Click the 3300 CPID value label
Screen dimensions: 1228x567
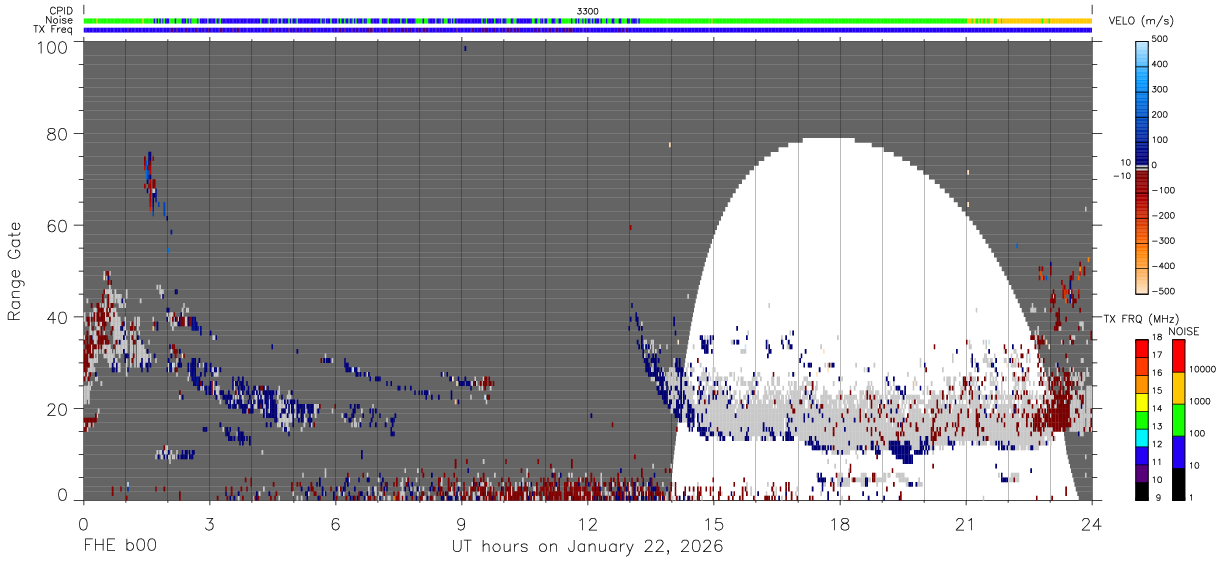click(587, 11)
